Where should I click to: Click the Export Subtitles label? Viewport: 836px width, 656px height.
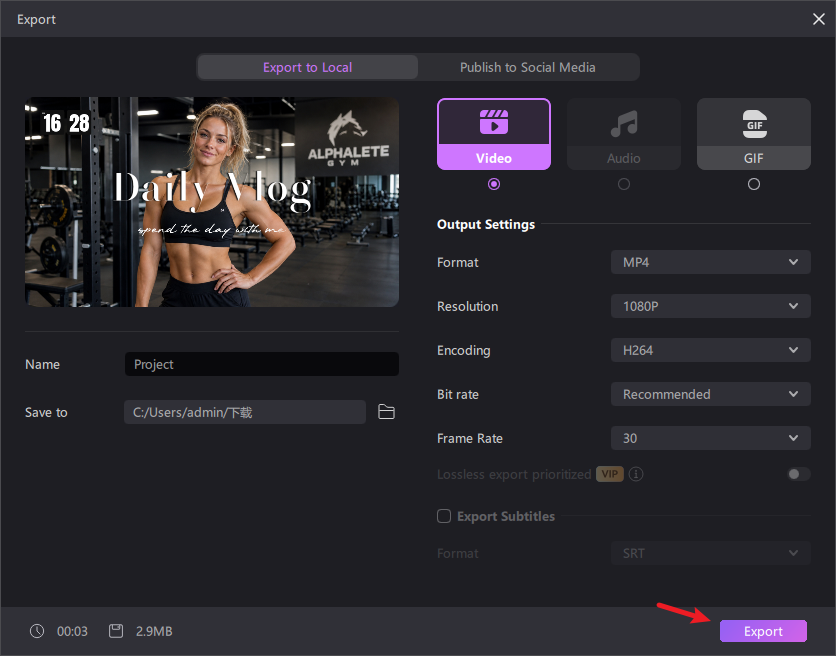click(506, 516)
